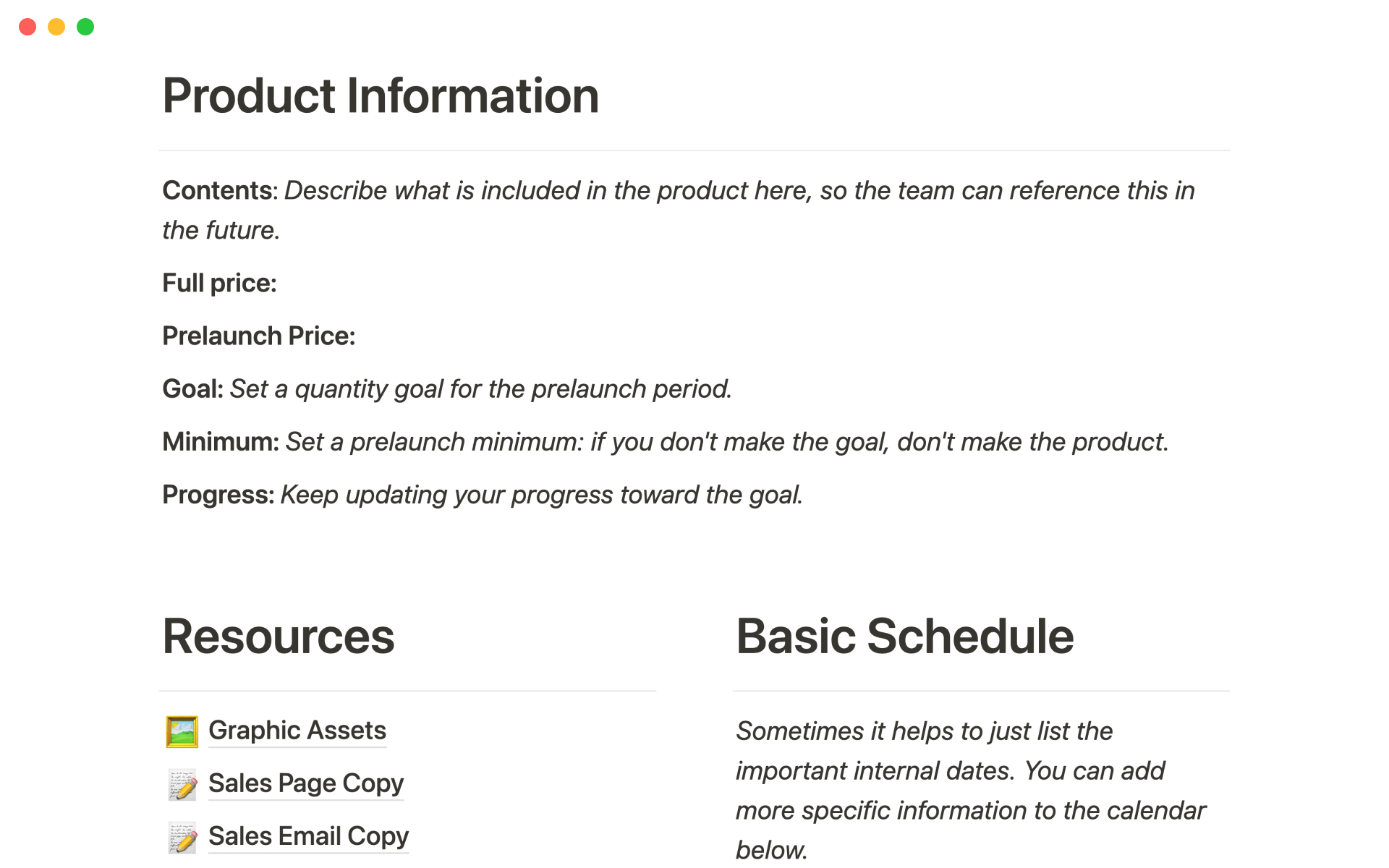Click the 'Set a quantity goal' placeholder text
The image size is (1389, 868).
[x=480, y=389]
